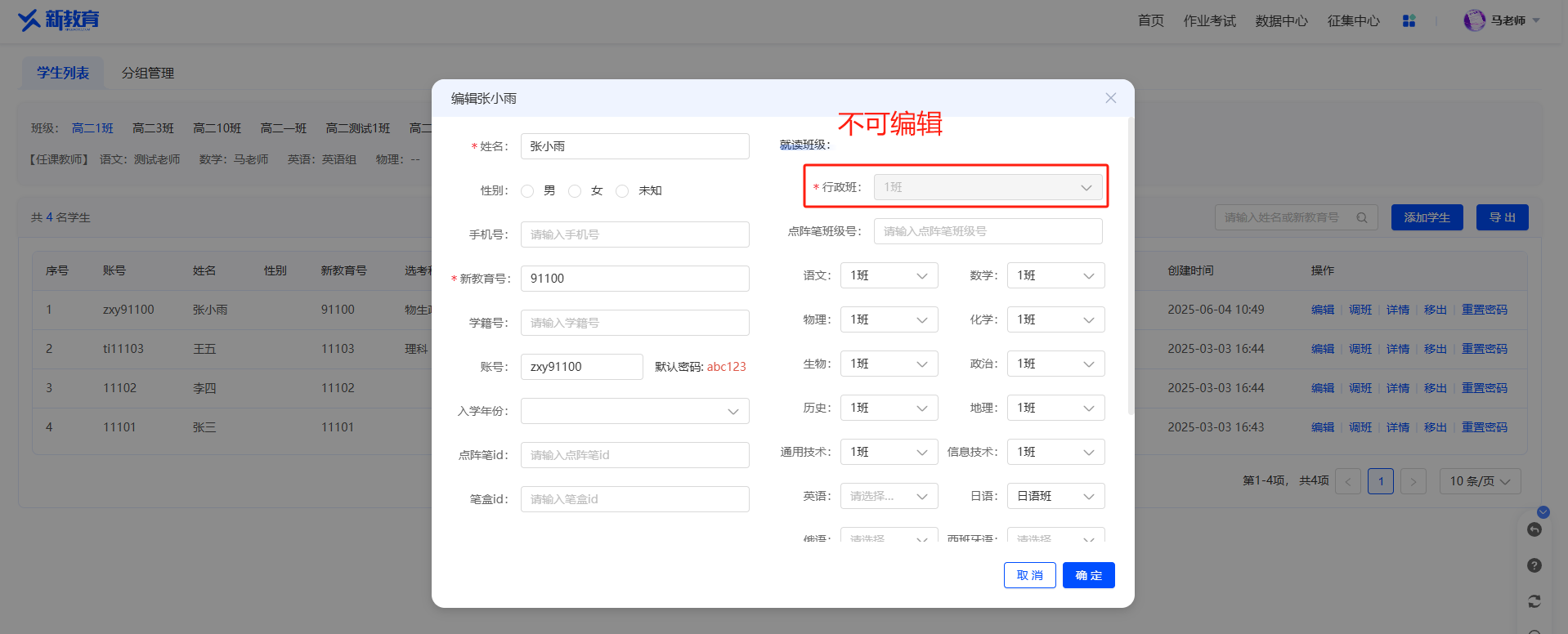The image size is (1568, 634).
Task: Select 男 gender radio
Action: coord(527,190)
